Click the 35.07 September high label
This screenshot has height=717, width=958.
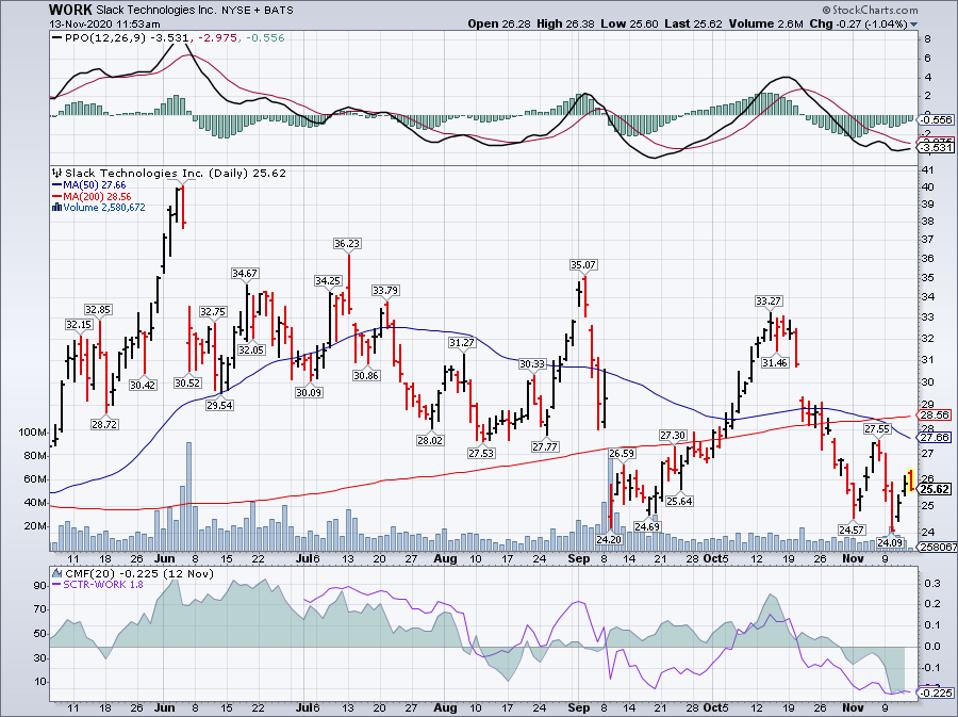583,265
